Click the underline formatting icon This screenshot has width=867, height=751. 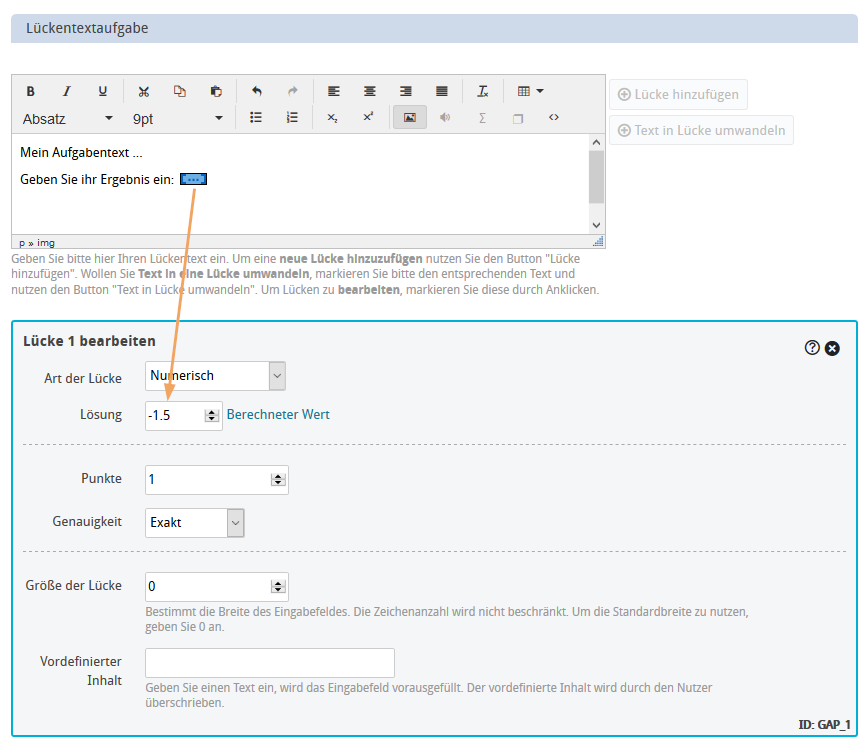102,91
